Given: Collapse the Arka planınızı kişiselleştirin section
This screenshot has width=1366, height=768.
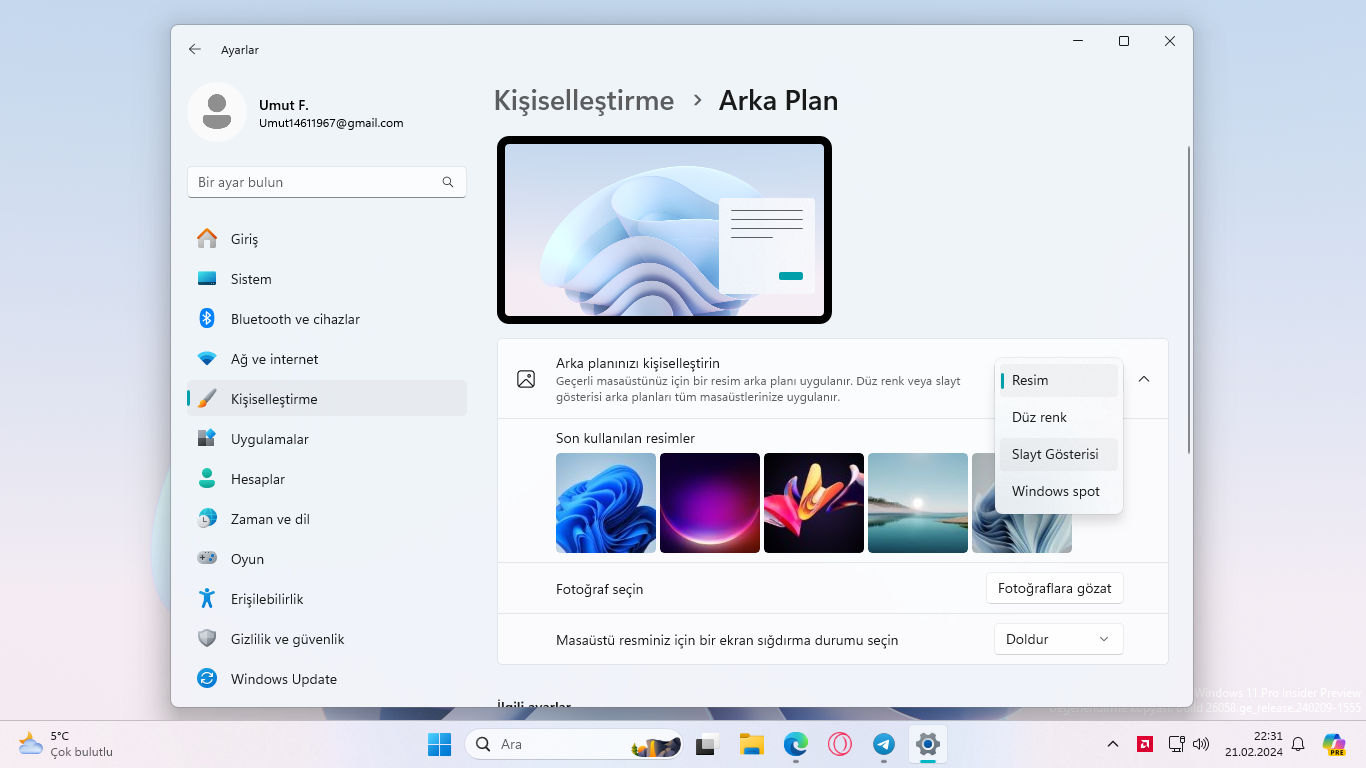Looking at the screenshot, I should pyautogui.click(x=1144, y=379).
